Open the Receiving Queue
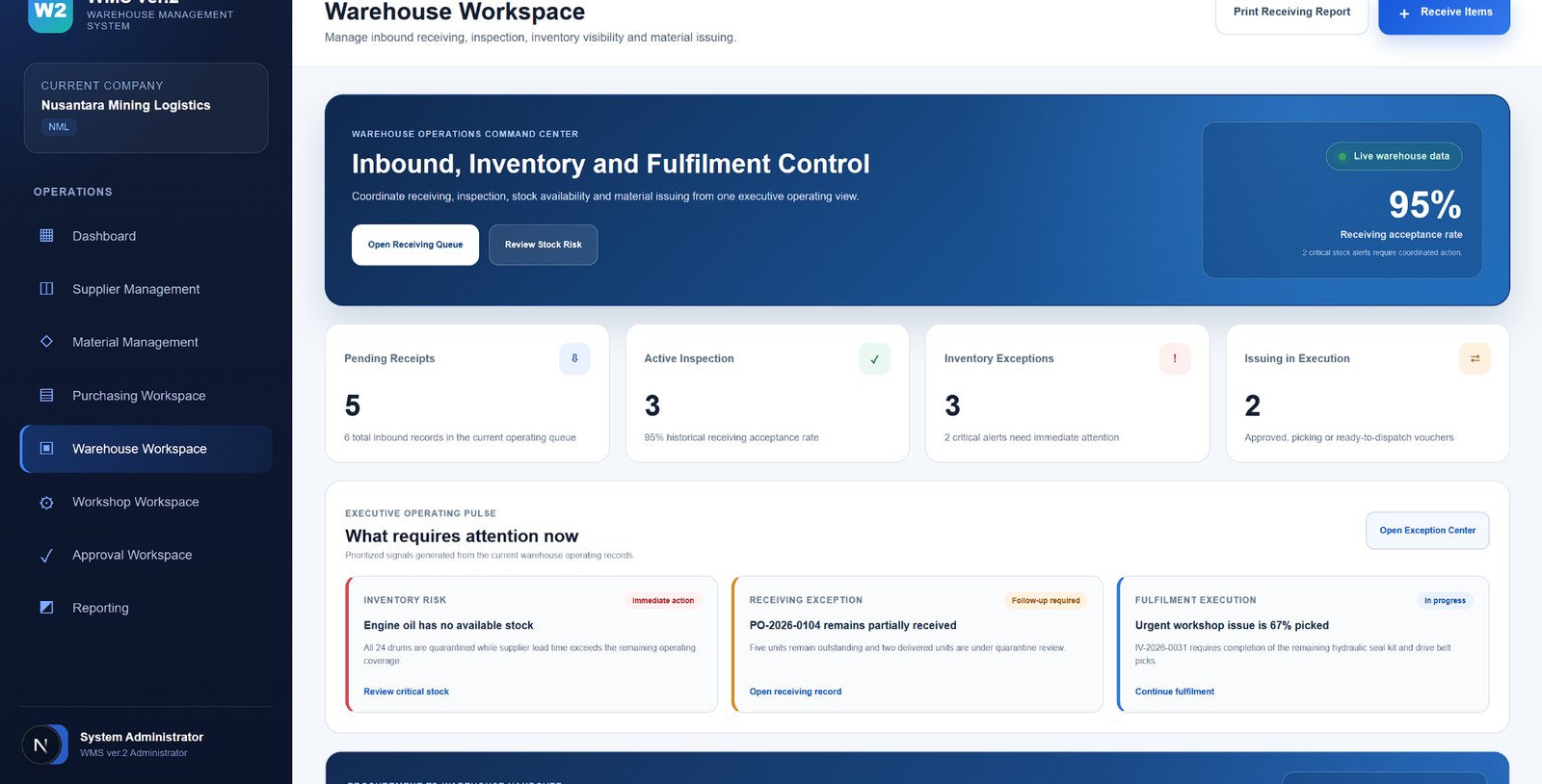The width and height of the screenshot is (1542, 784). 415,245
